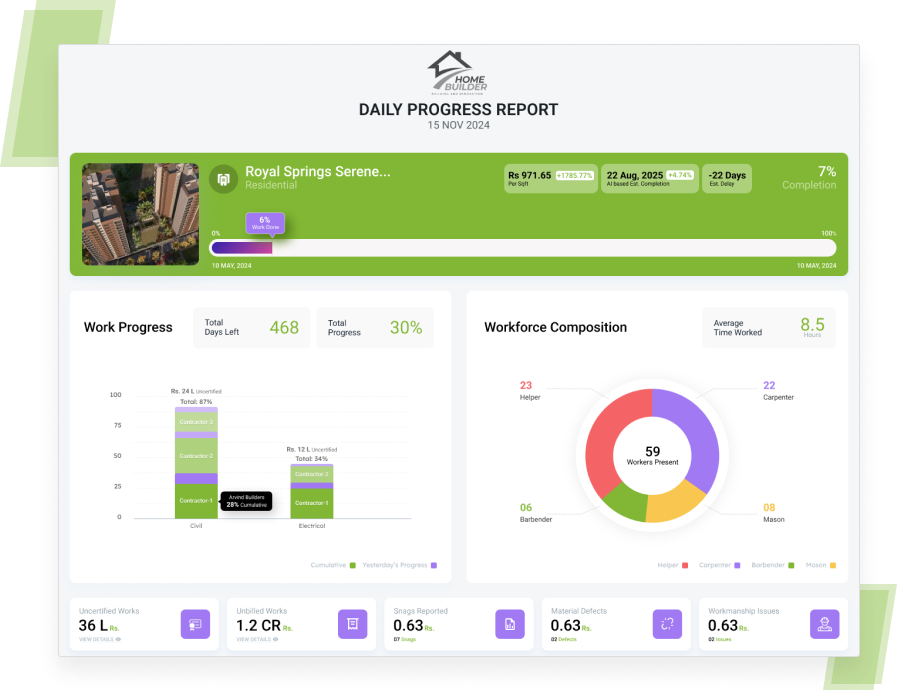Open View Details under Unbilled Works
Image resolution: width=897 pixels, height=695 pixels.
256,638
